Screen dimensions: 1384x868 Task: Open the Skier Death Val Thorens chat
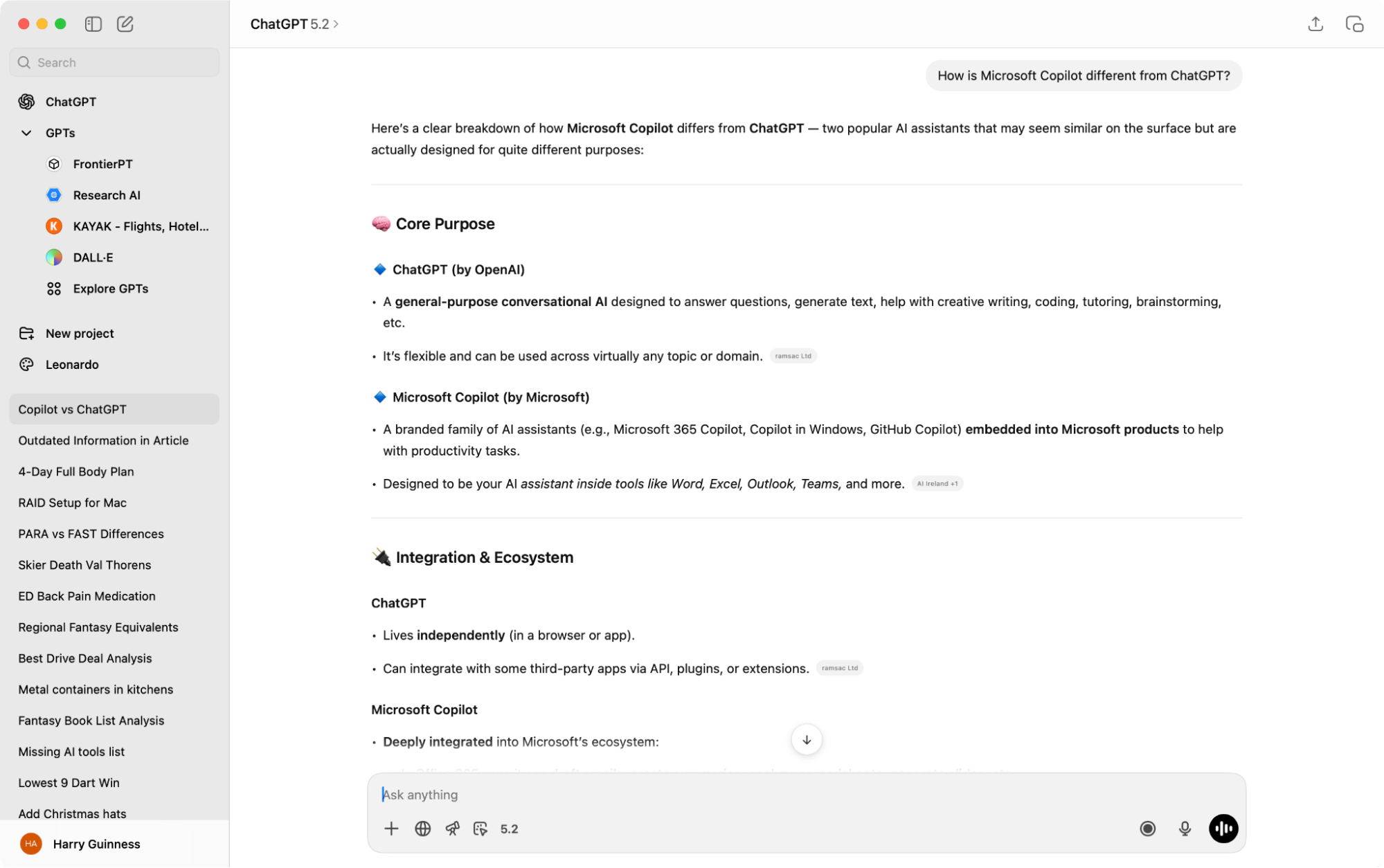point(84,565)
